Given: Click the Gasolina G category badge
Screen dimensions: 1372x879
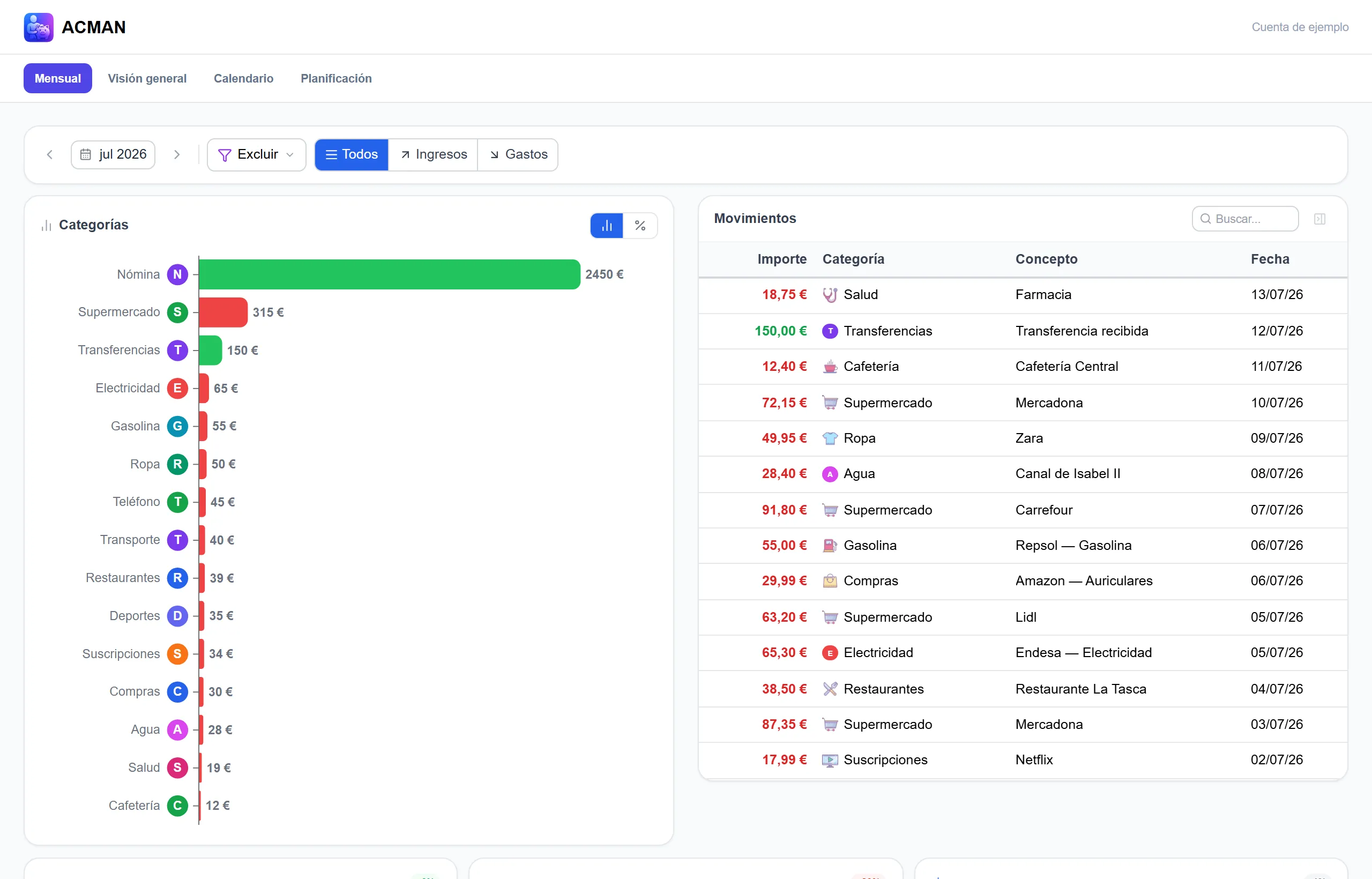Looking at the screenshot, I should coord(177,427).
